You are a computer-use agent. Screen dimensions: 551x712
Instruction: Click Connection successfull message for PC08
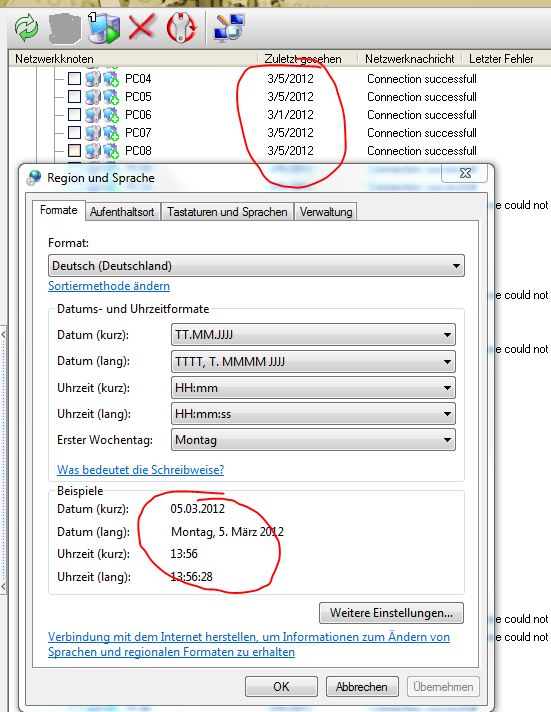point(422,151)
